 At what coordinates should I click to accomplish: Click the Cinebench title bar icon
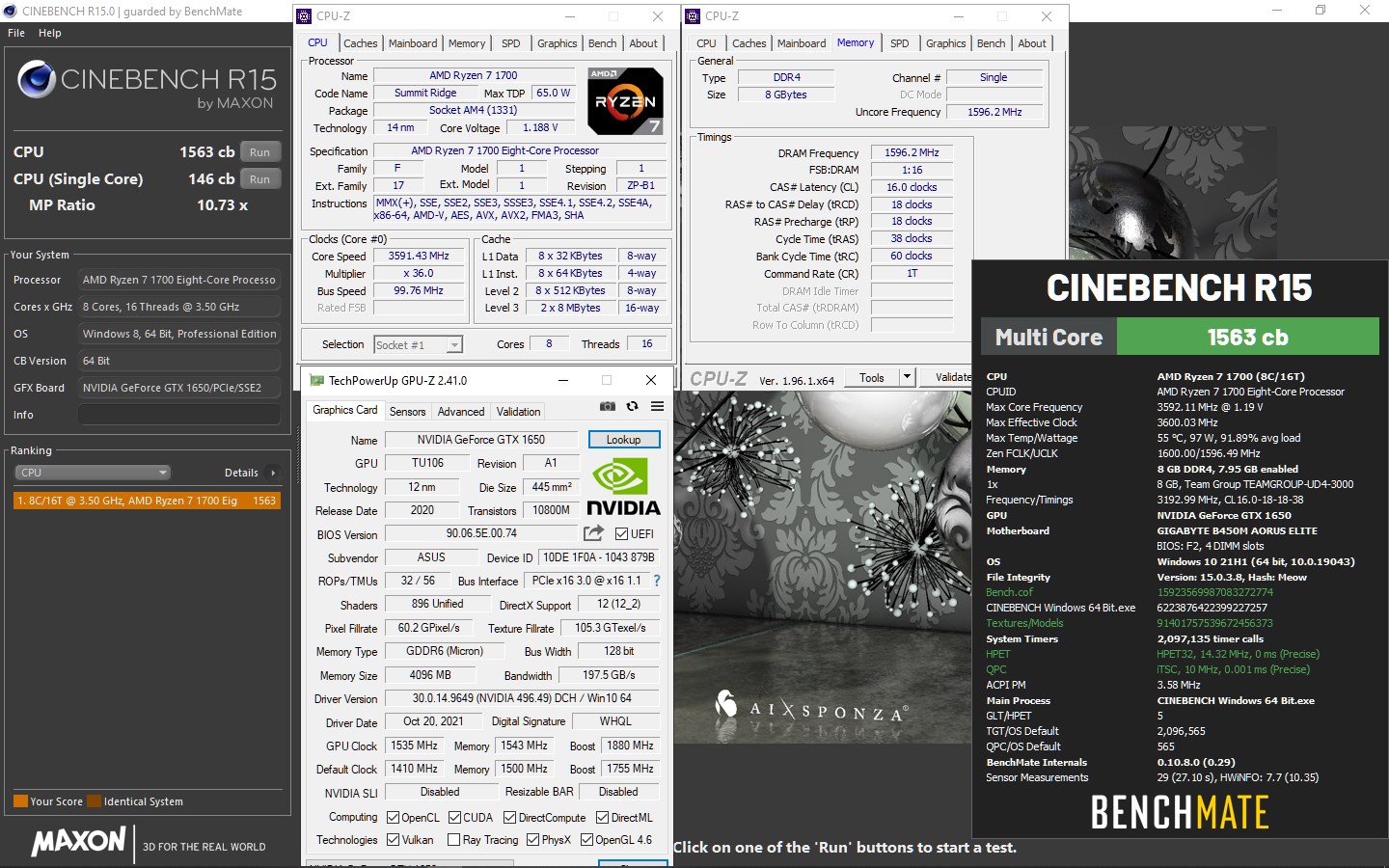(11, 11)
